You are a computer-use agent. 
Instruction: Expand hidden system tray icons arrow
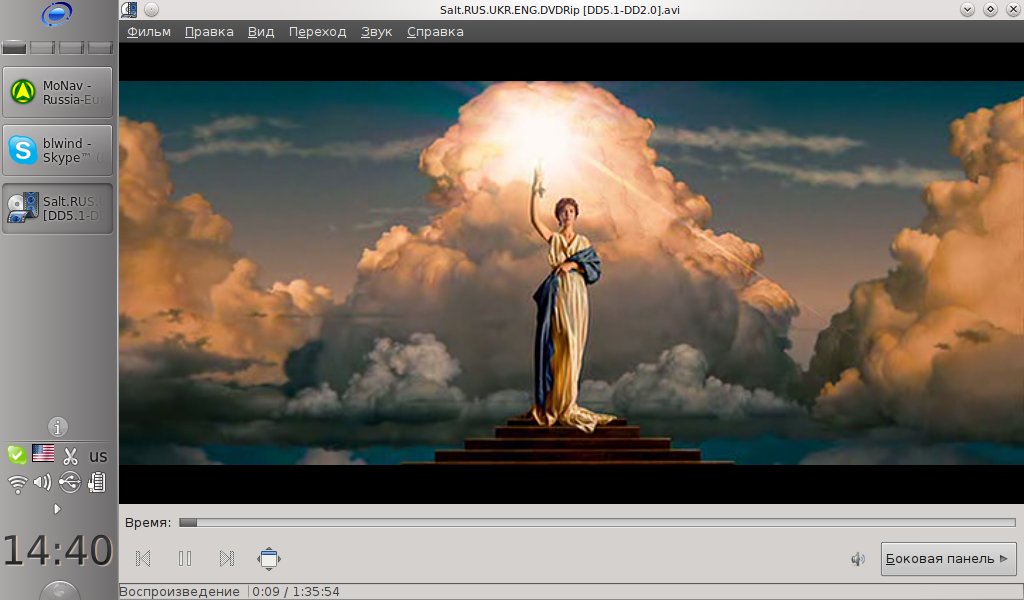pos(57,509)
